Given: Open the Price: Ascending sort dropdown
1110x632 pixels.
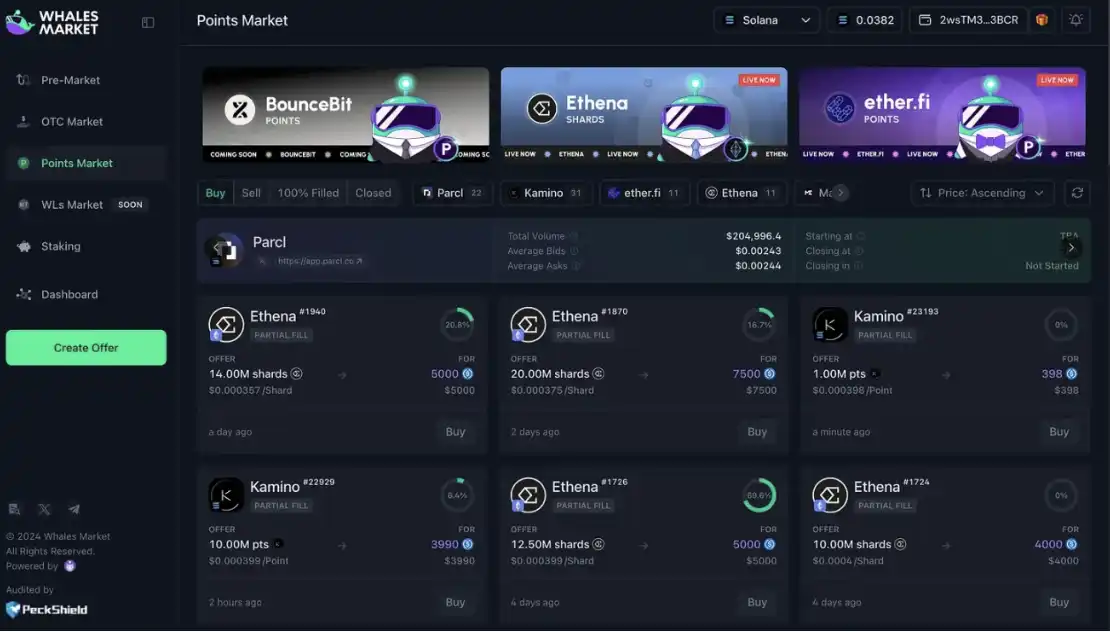Looking at the screenshot, I should tap(982, 193).
